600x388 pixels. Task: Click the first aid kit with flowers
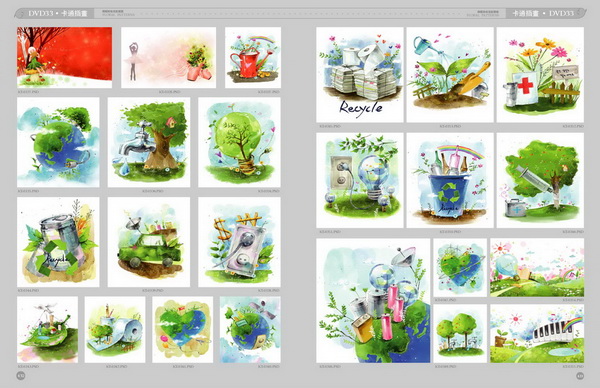coord(540,75)
